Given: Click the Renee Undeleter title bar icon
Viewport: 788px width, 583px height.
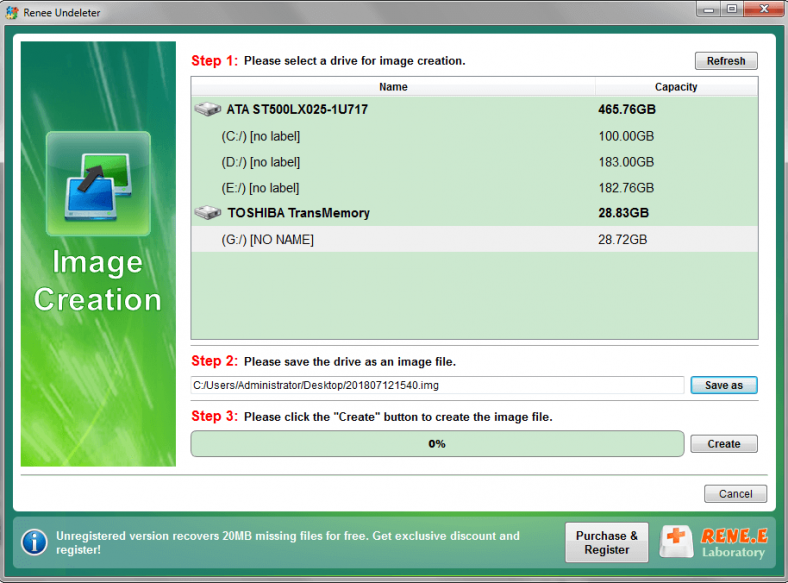Looking at the screenshot, I should coord(11,12).
